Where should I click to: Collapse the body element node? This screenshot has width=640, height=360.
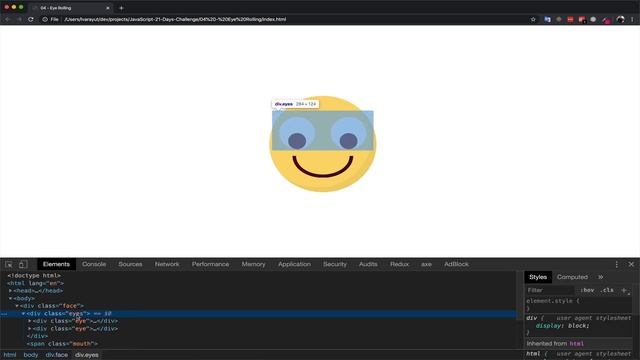(x=11, y=298)
